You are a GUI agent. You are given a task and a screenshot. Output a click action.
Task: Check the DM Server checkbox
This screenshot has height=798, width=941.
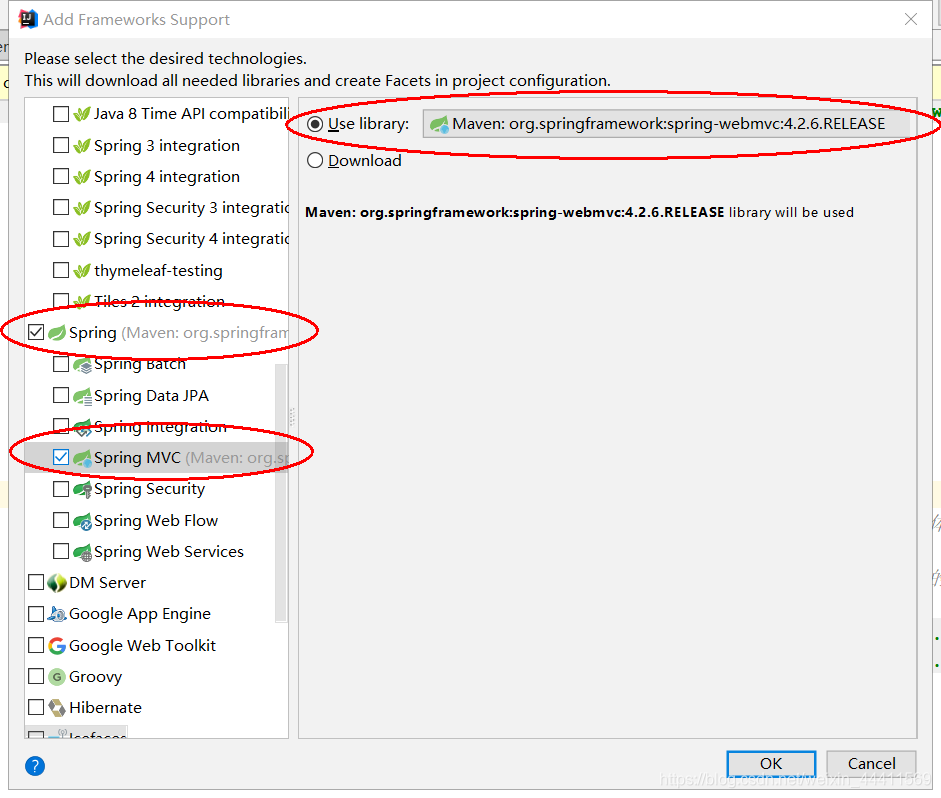[36, 583]
